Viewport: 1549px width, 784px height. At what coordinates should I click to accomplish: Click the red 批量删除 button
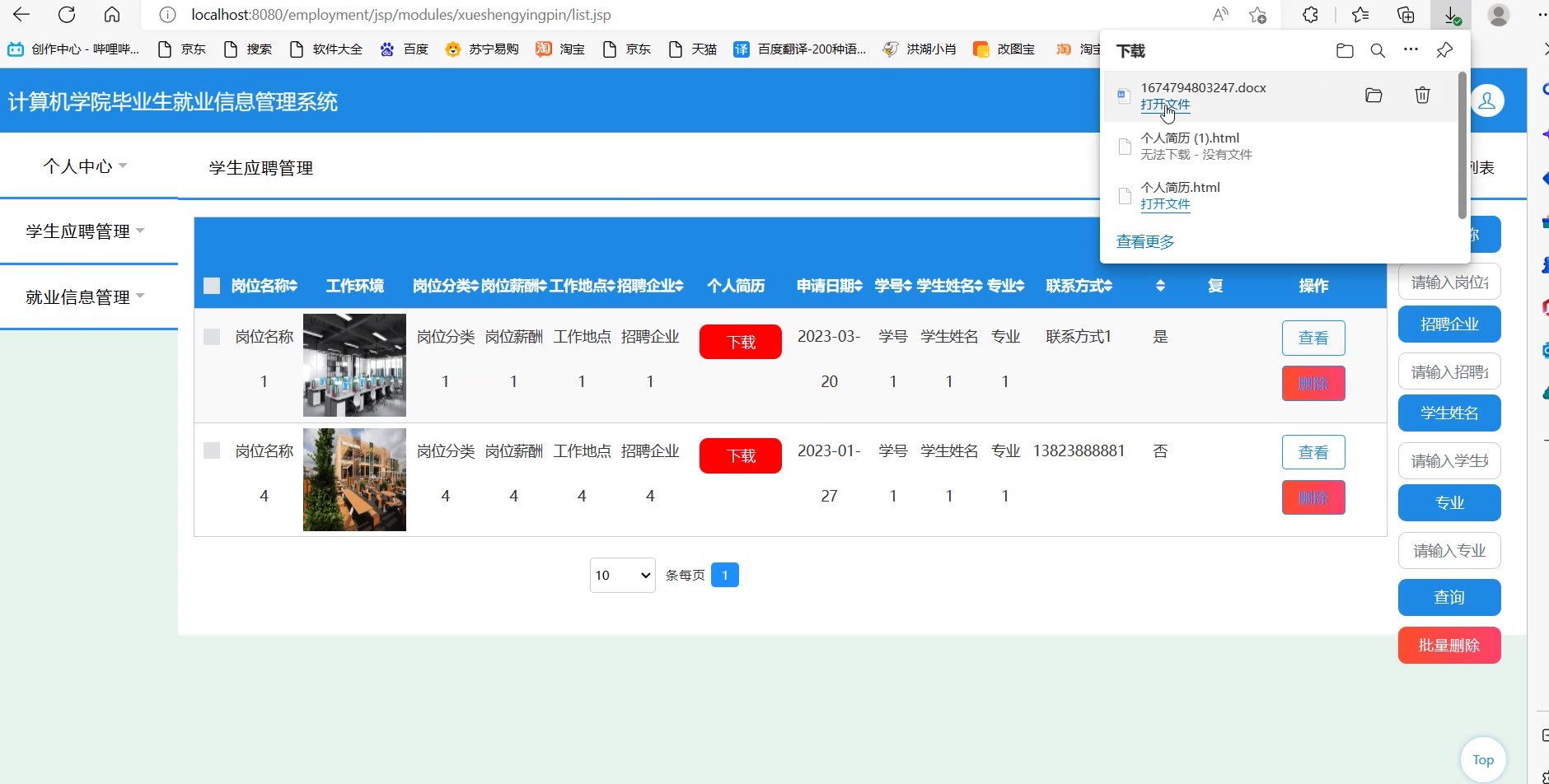(x=1448, y=646)
